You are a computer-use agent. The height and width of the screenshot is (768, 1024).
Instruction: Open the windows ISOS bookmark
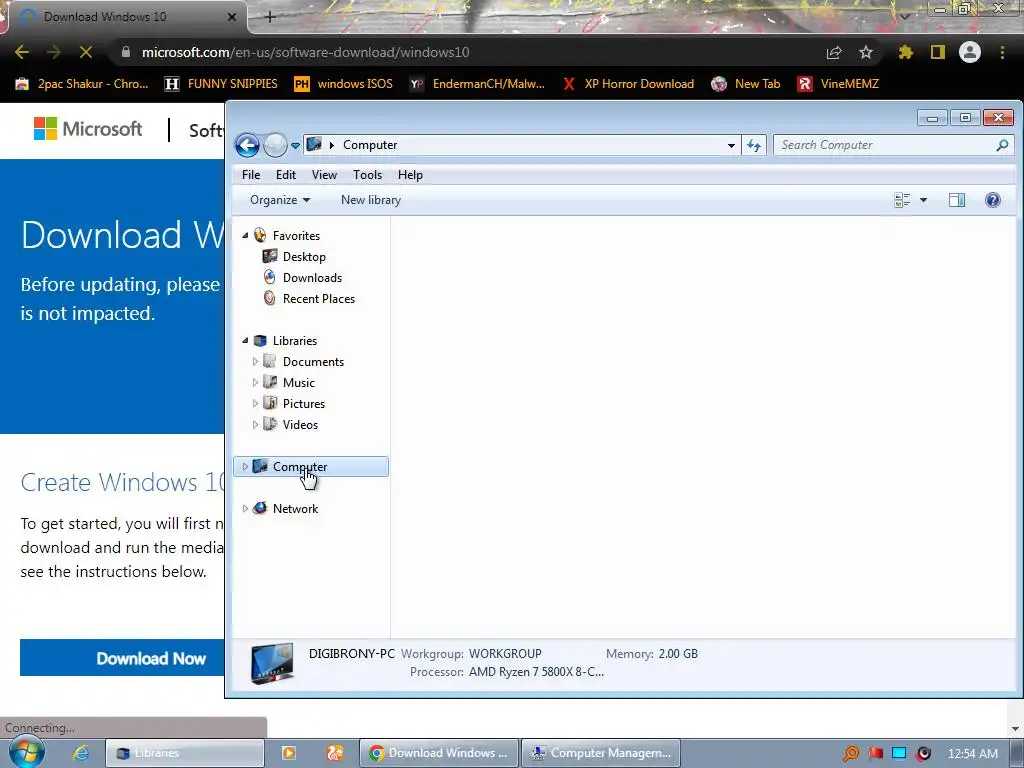coord(344,84)
